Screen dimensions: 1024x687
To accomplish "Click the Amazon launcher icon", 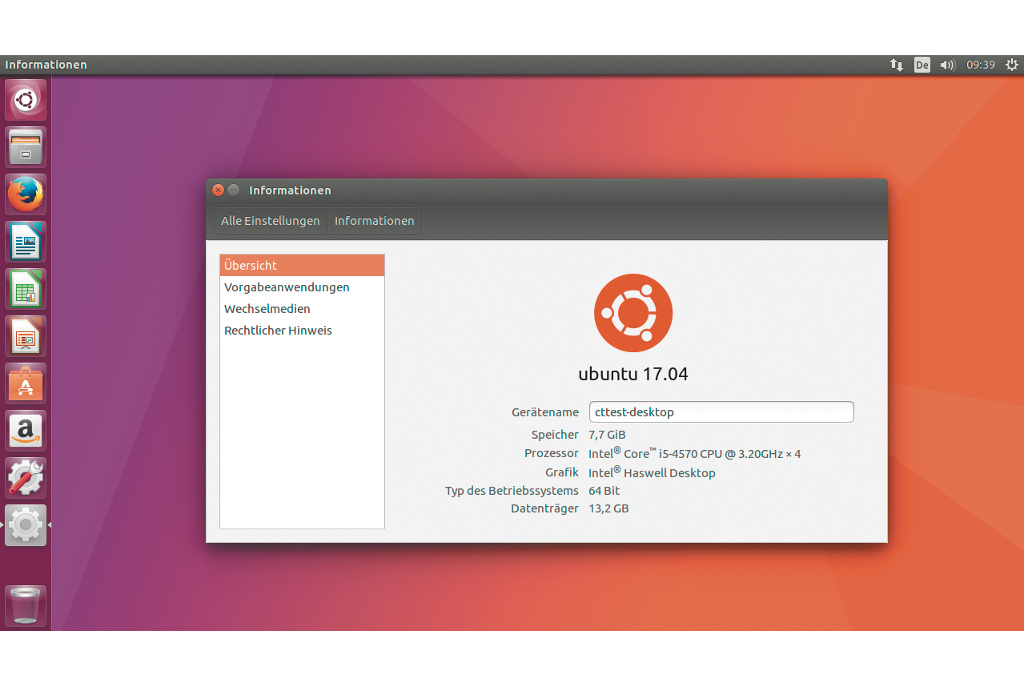I will tap(25, 430).
